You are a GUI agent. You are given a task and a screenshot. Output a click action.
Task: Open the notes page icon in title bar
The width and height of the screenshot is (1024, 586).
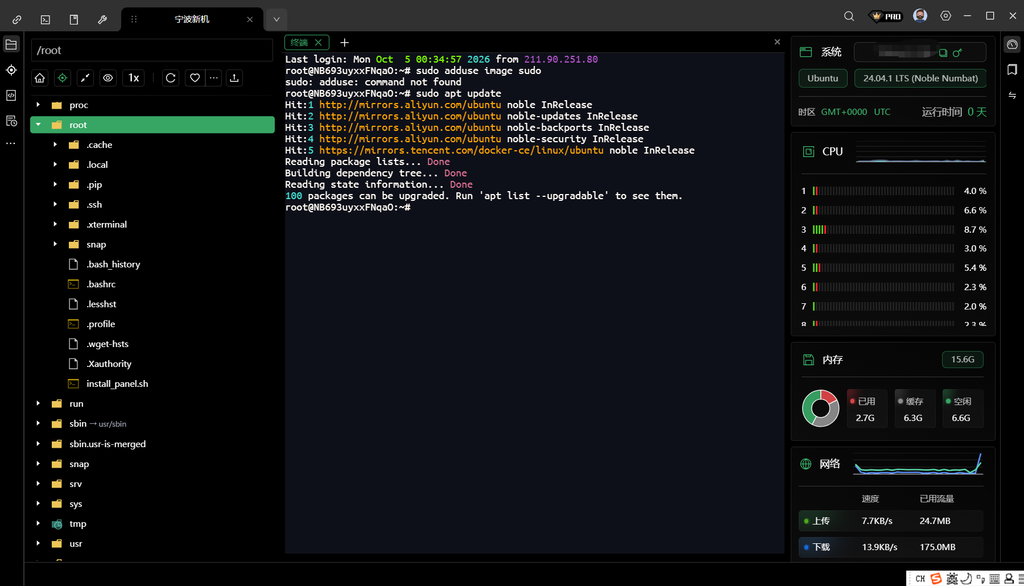click(x=74, y=20)
